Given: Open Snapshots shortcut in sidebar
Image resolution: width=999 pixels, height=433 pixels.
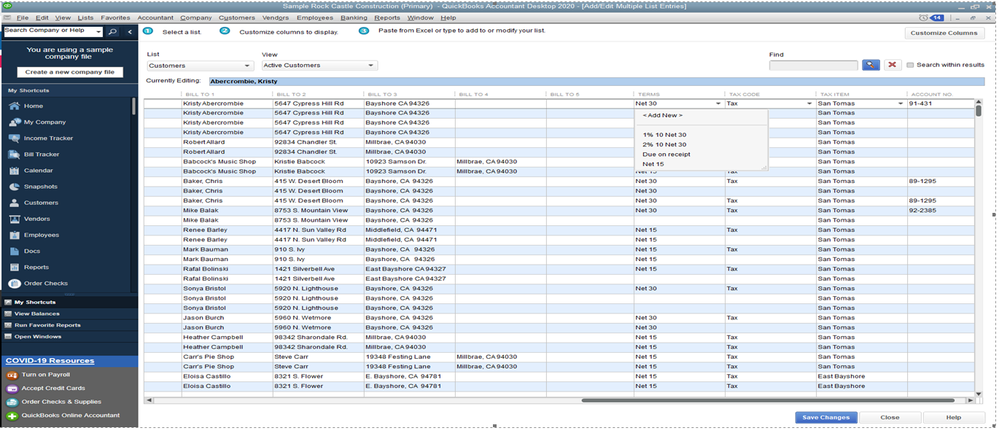Looking at the screenshot, I should pyautogui.click(x=33, y=187).
